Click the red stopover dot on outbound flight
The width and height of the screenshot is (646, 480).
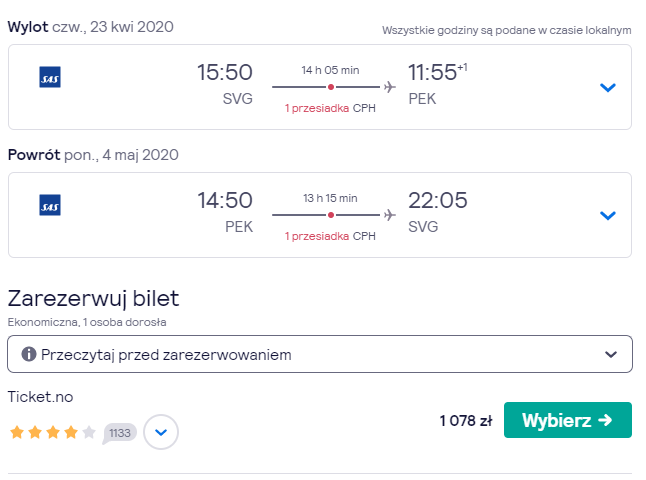[331, 87]
